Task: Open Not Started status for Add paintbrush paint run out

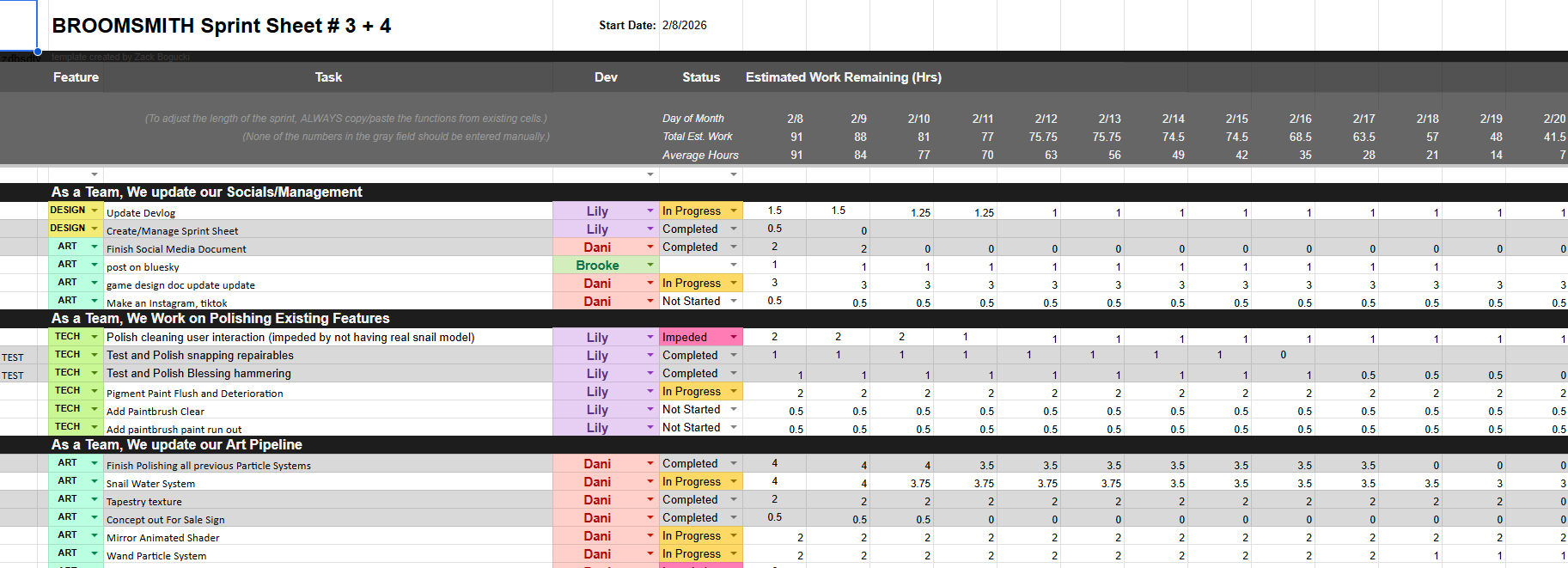Action: click(x=734, y=427)
